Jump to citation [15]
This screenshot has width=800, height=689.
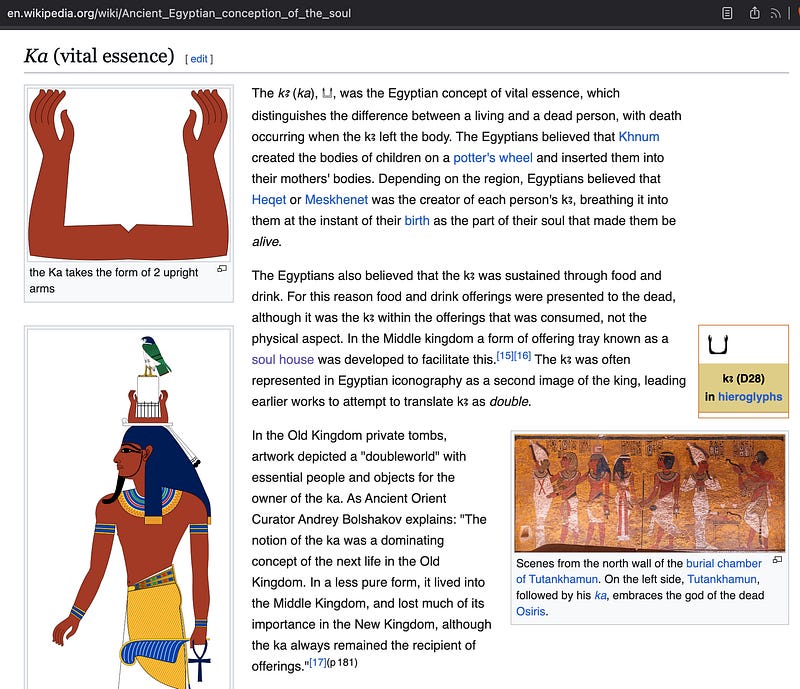pos(505,356)
